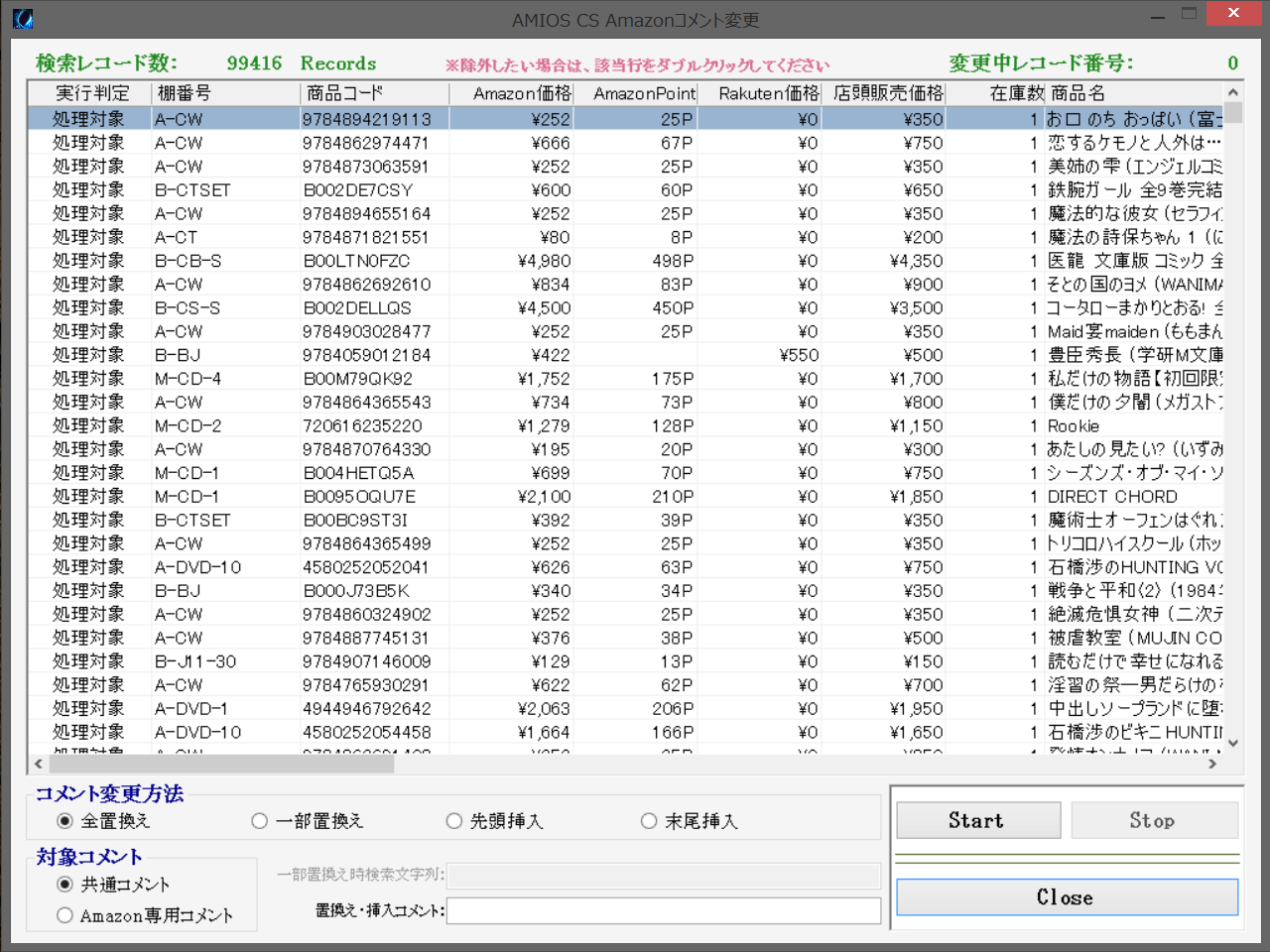Image resolution: width=1270 pixels, height=952 pixels.
Task: Select Amazon専用コメント radio button
Action: tap(65, 915)
